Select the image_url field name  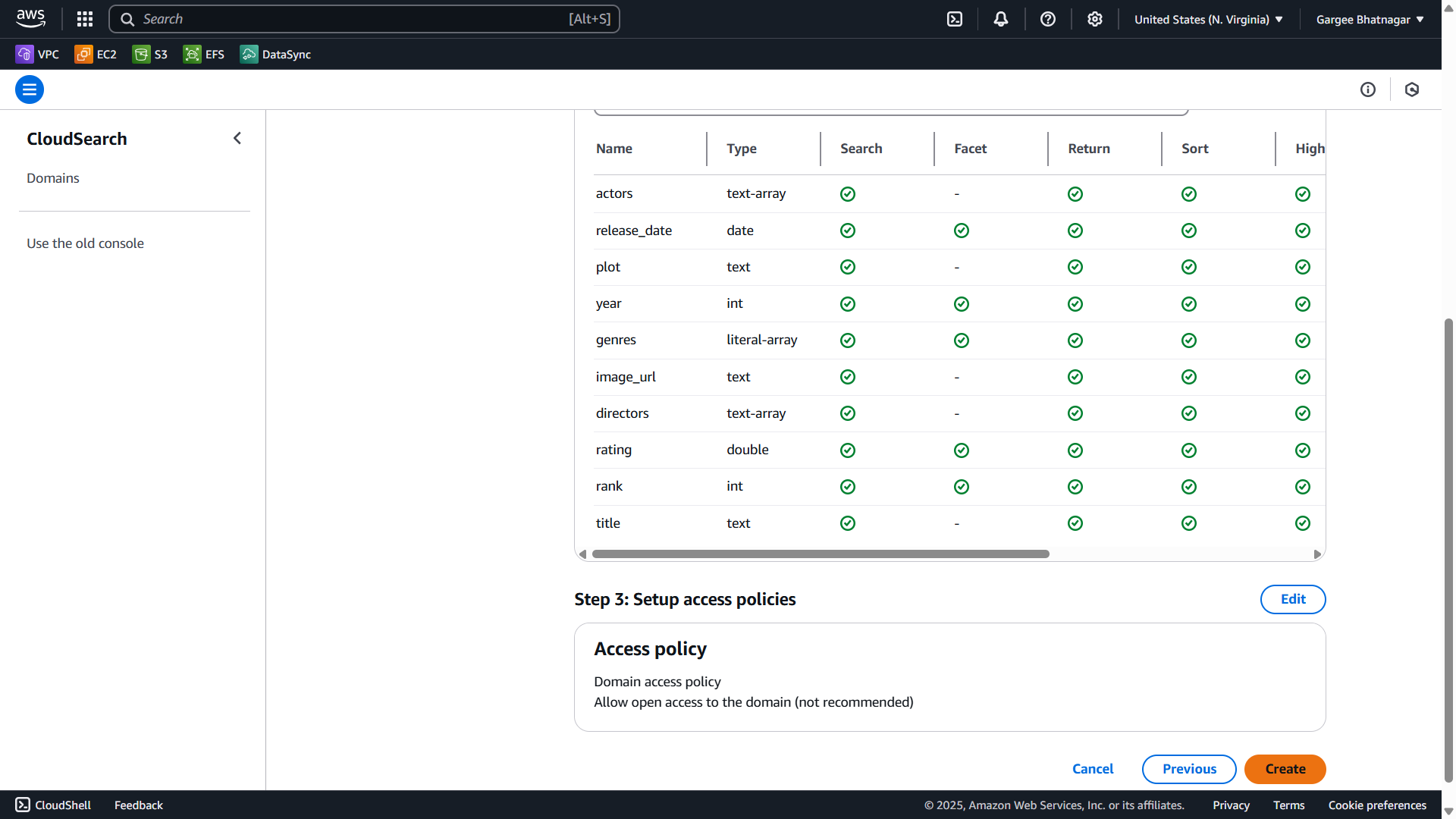(x=626, y=377)
